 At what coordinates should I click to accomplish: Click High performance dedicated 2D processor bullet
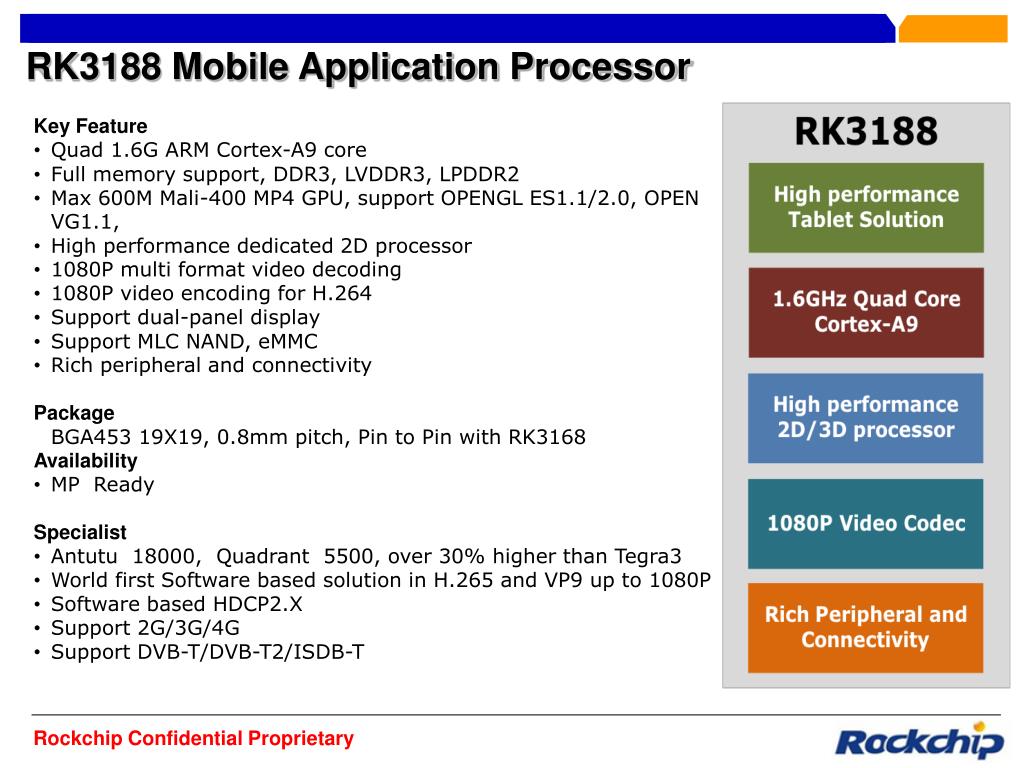coord(261,246)
